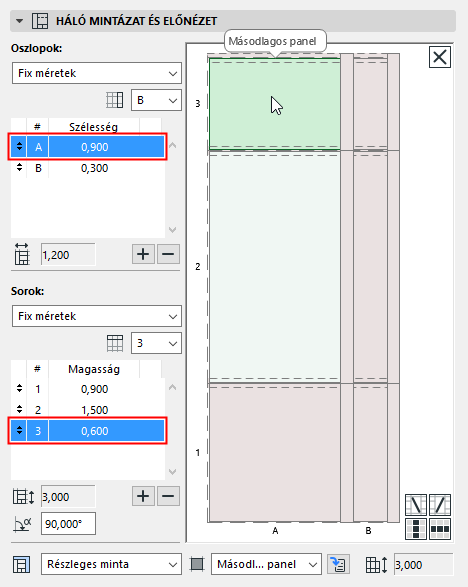468x587 pixels.
Task: Collapse the Háló mintázat és előnézet panel
Action: (x=19, y=21)
